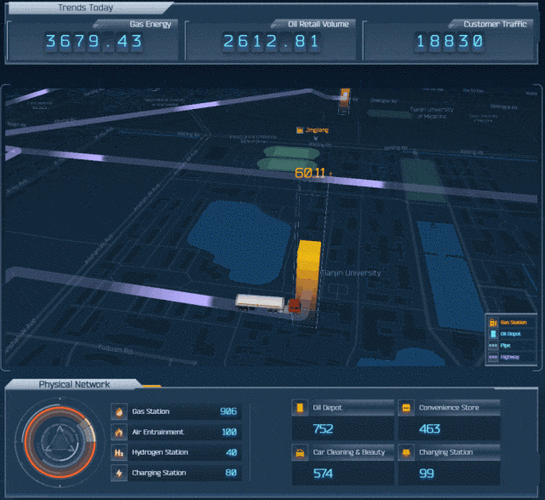Click the Customer Traffic counter panel
Image resolution: width=545 pixels, height=500 pixels.
point(448,40)
